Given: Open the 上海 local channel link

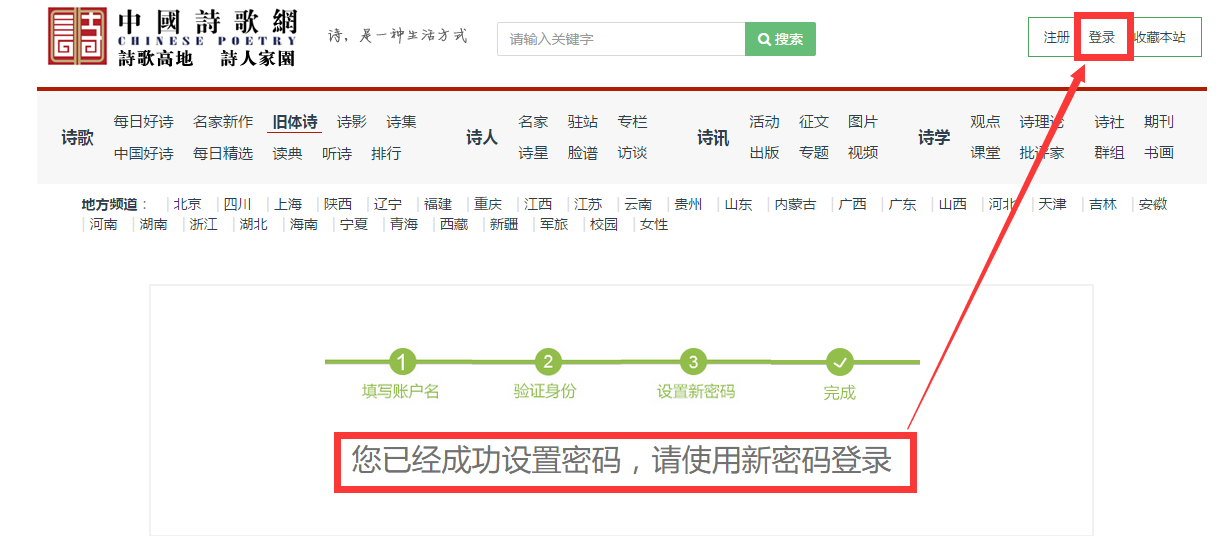Looking at the screenshot, I should (288, 204).
